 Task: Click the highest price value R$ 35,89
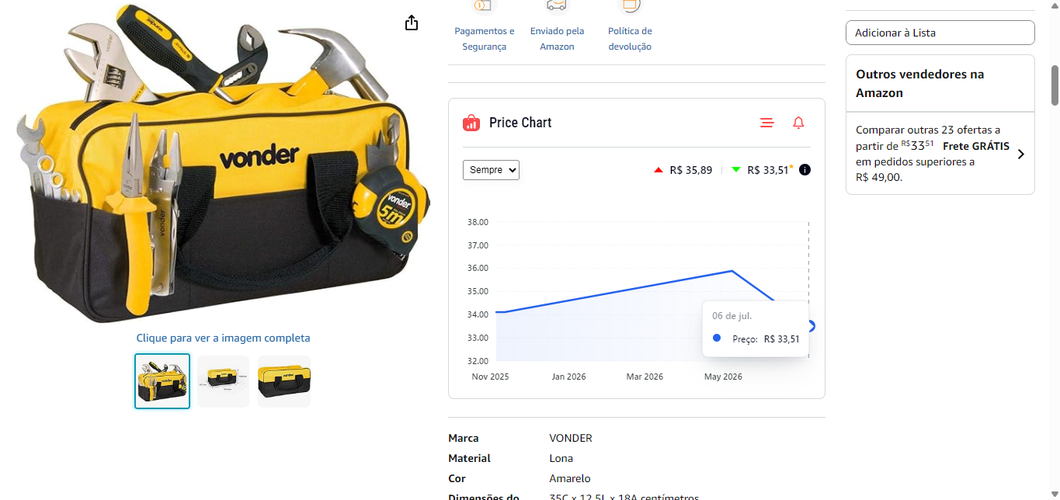coord(691,170)
